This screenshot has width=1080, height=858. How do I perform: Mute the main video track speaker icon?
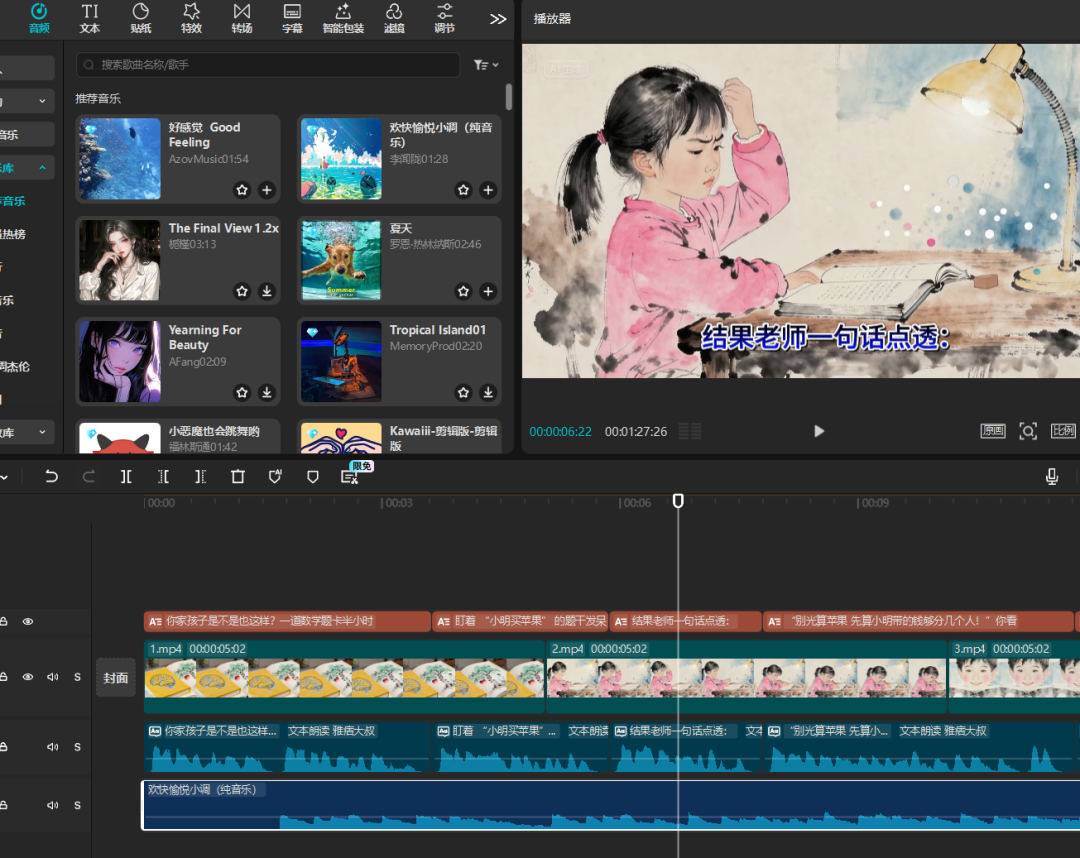coord(52,677)
